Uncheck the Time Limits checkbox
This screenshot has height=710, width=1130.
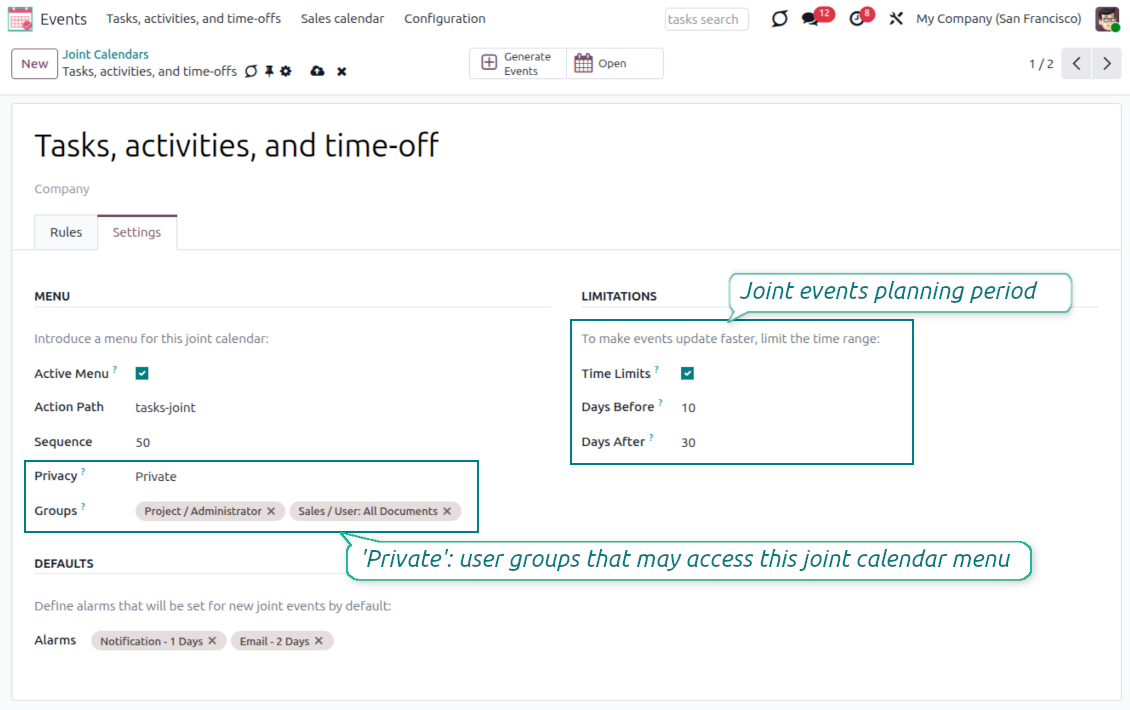[x=688, y=373]
